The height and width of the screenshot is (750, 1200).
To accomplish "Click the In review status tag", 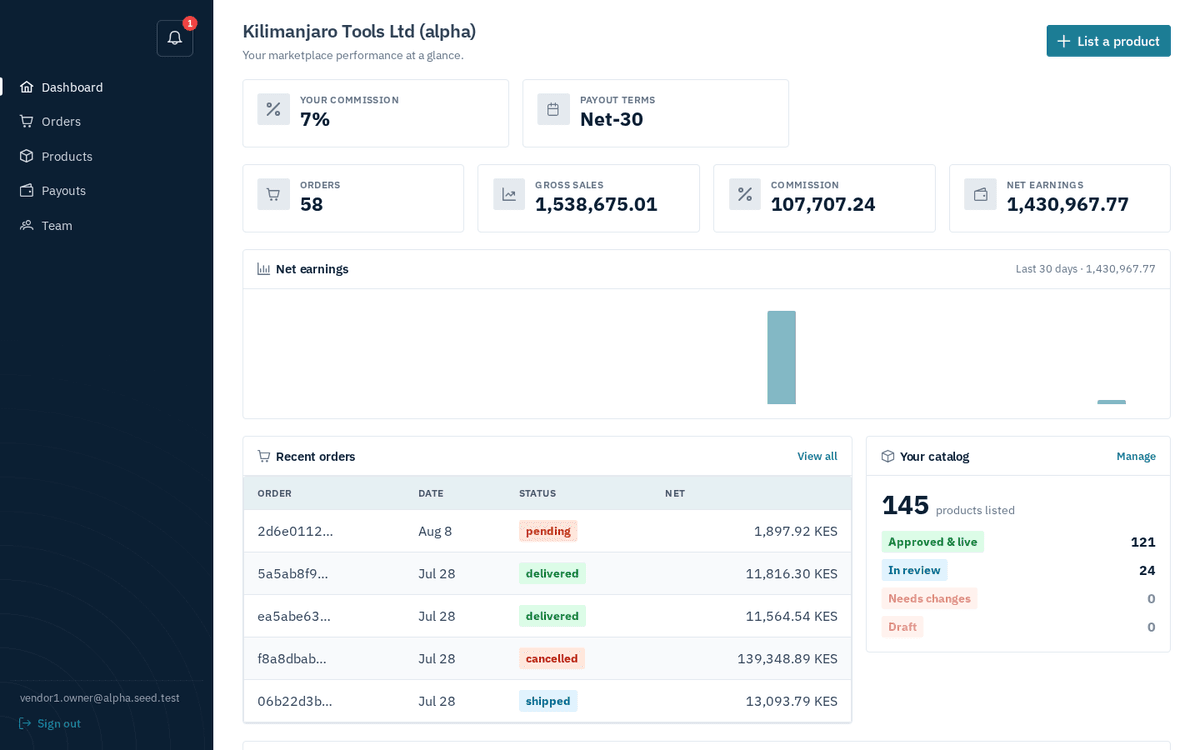I will coord(914,570).
